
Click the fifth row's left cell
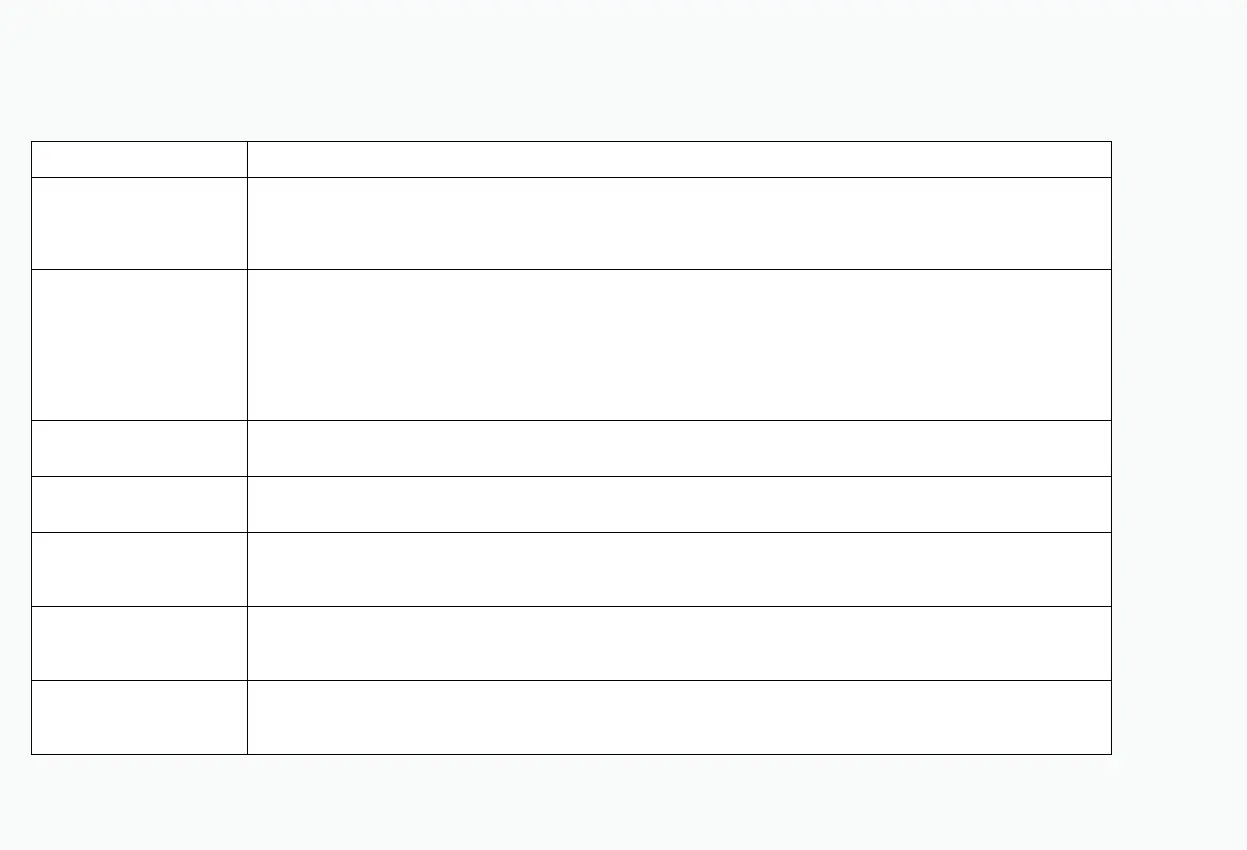coord(139,504)
